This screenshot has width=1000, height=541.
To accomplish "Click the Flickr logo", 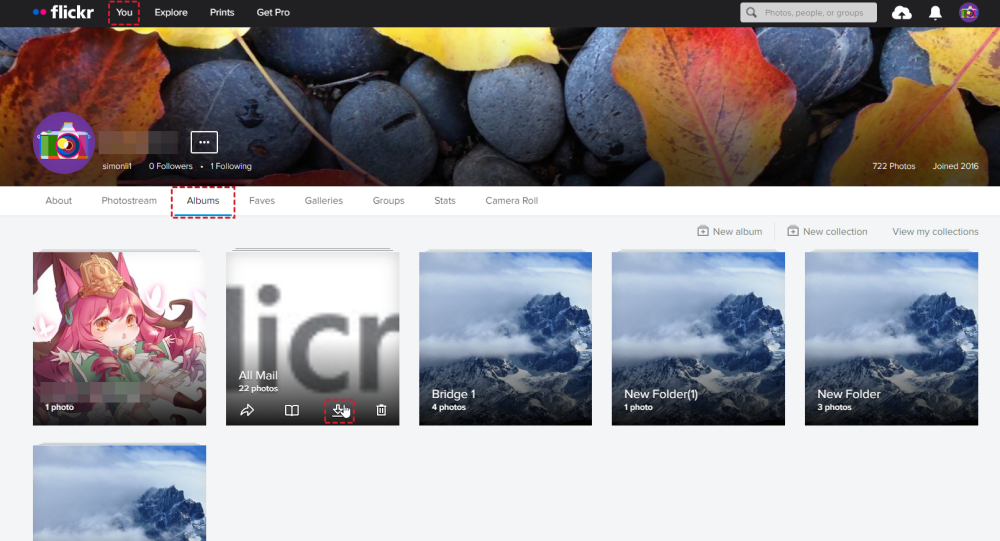I will (63, 12).
